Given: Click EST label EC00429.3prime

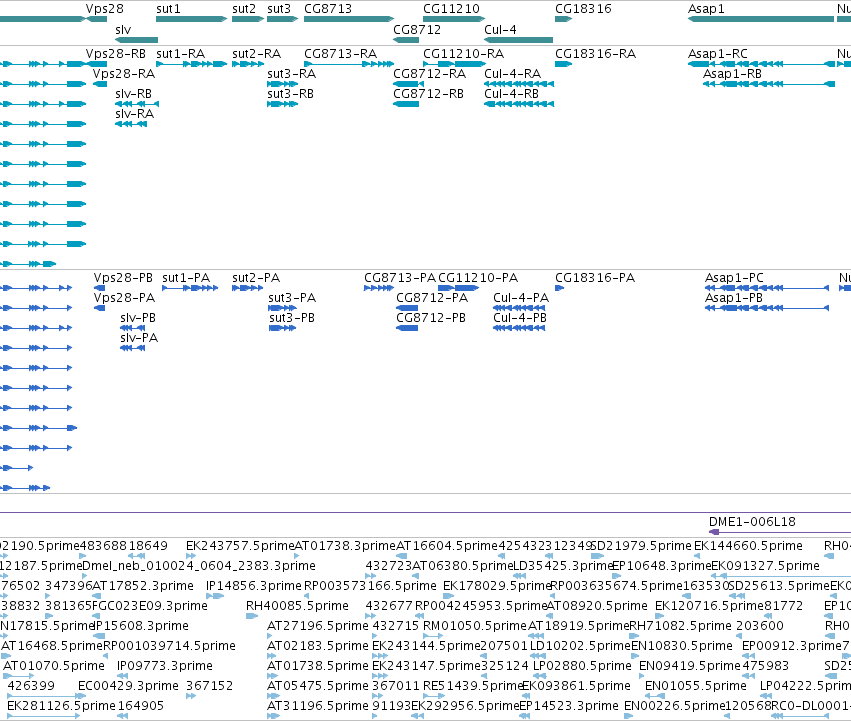Looking at the screenshot, I should coord(129,686).
